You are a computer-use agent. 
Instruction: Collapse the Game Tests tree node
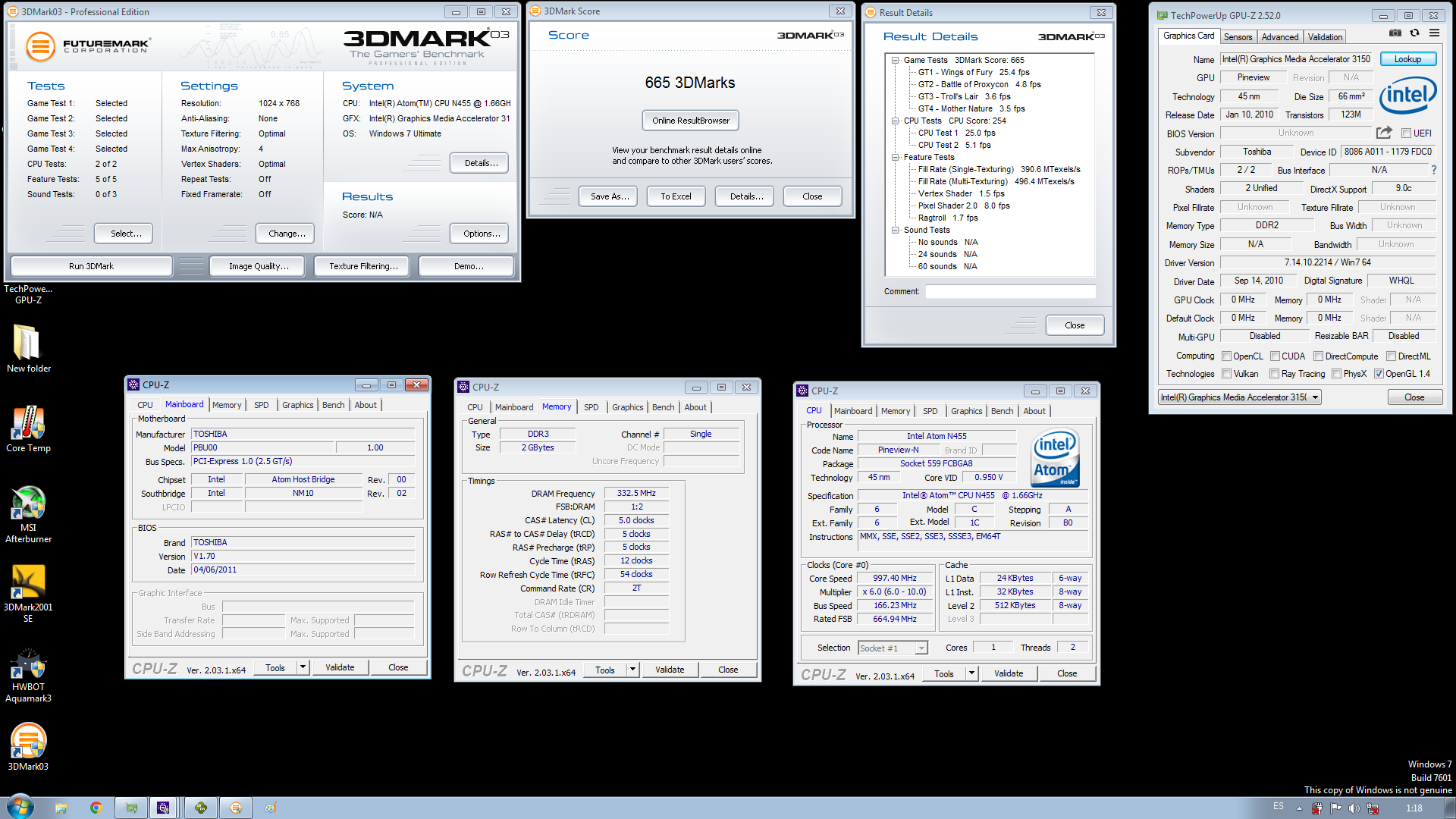coord(895,60)
